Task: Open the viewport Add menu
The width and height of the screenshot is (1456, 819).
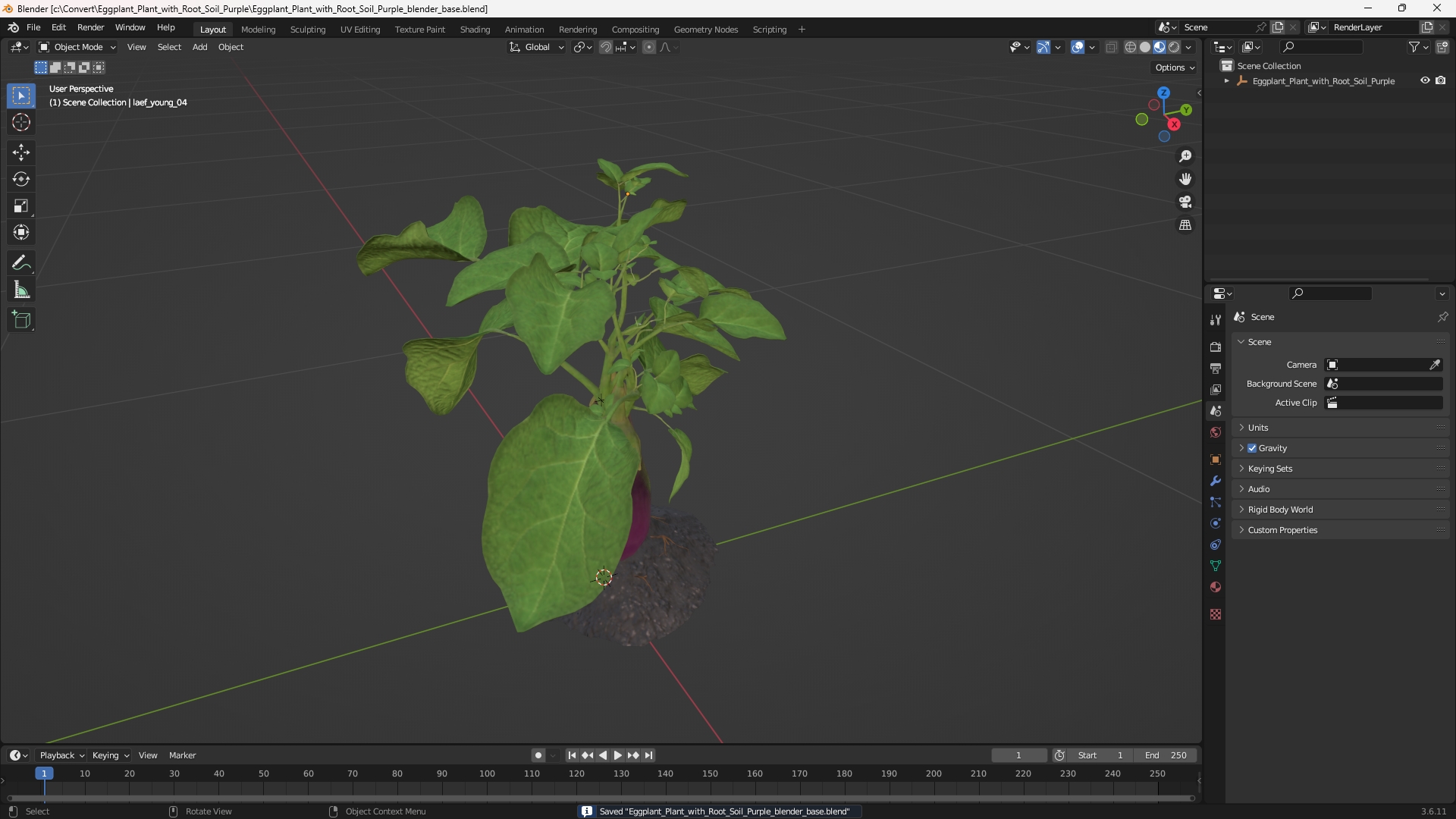Action: click(199, 47)
